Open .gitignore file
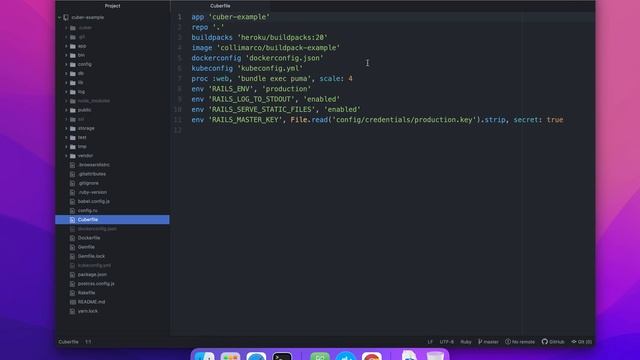Viewport: 640px width, 360px height. 88,183
